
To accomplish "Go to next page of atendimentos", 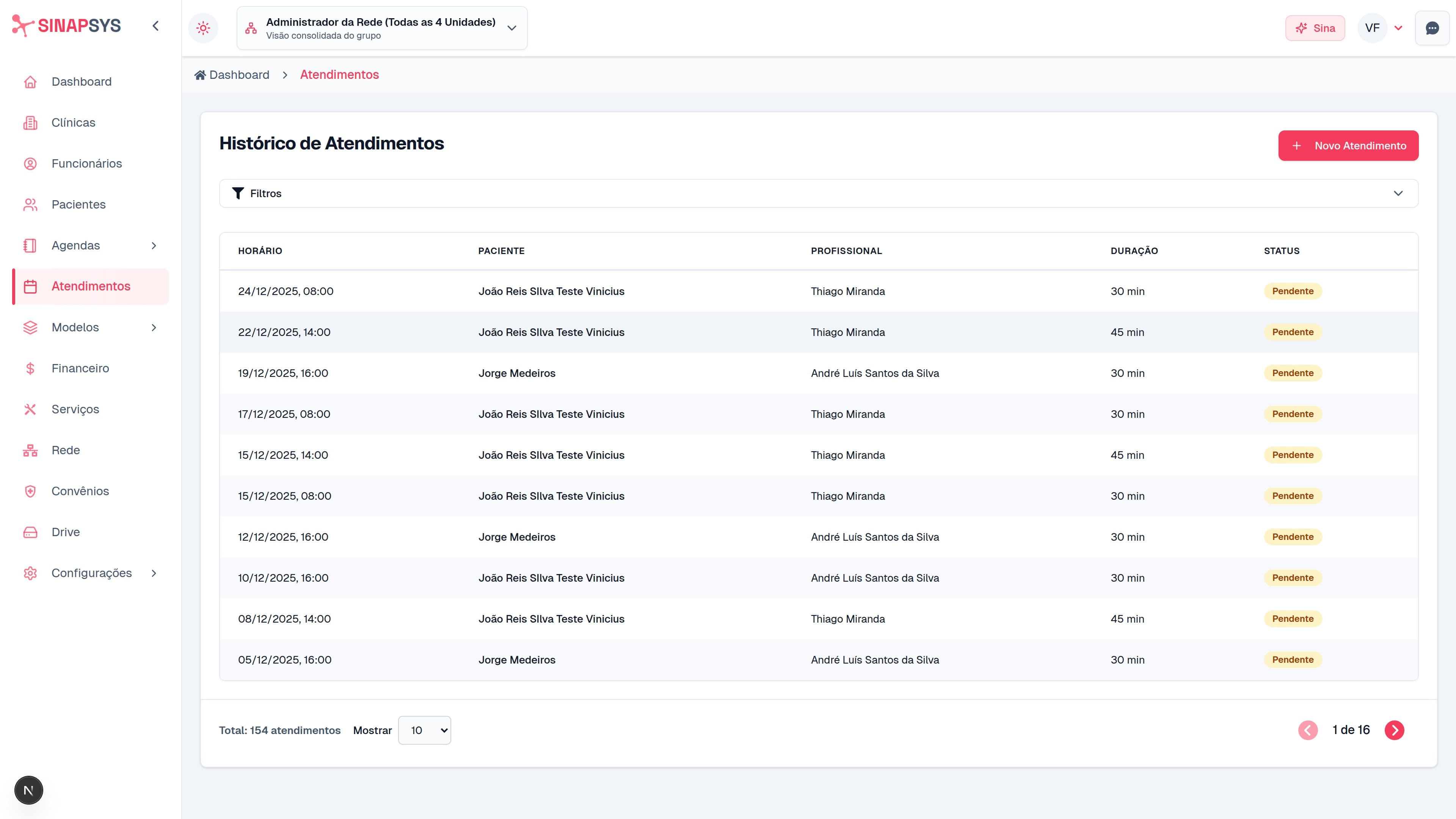I will click(x=1394, y=730).
